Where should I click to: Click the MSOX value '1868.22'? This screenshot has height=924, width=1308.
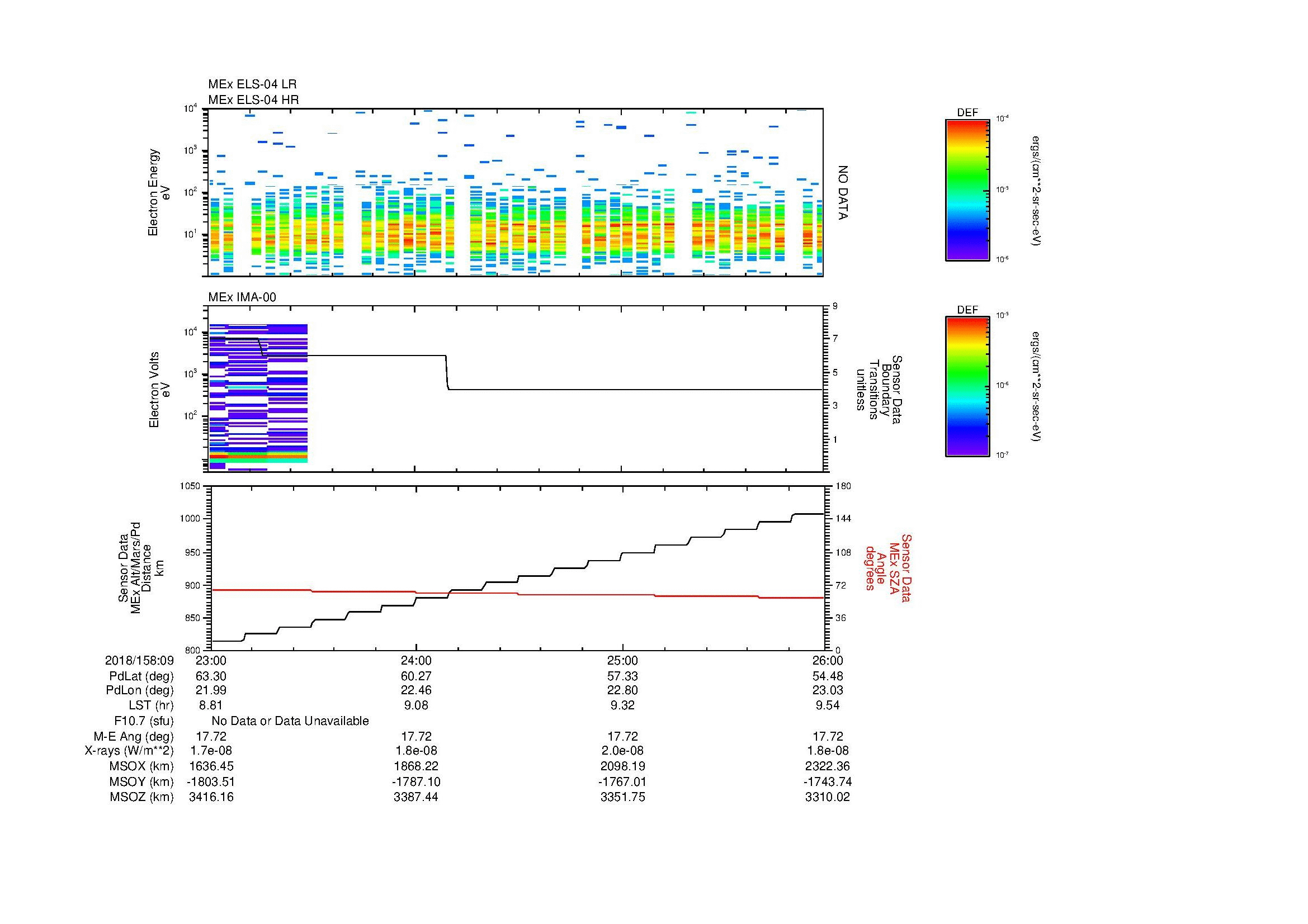pos(417,767)
